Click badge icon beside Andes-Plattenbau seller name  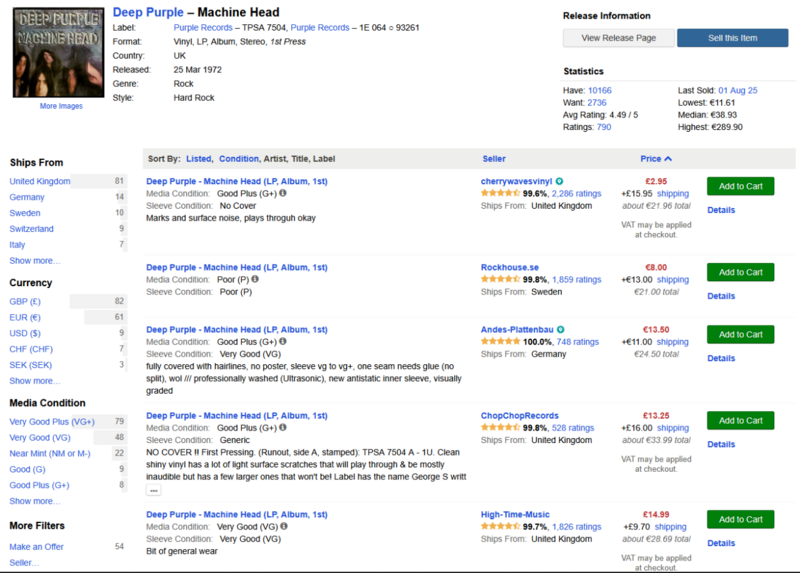click(x=561, y=329)
